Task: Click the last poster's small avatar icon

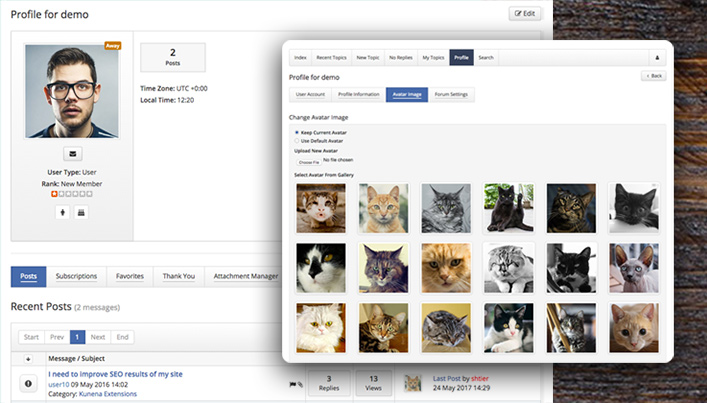Action: click(412, 382)
